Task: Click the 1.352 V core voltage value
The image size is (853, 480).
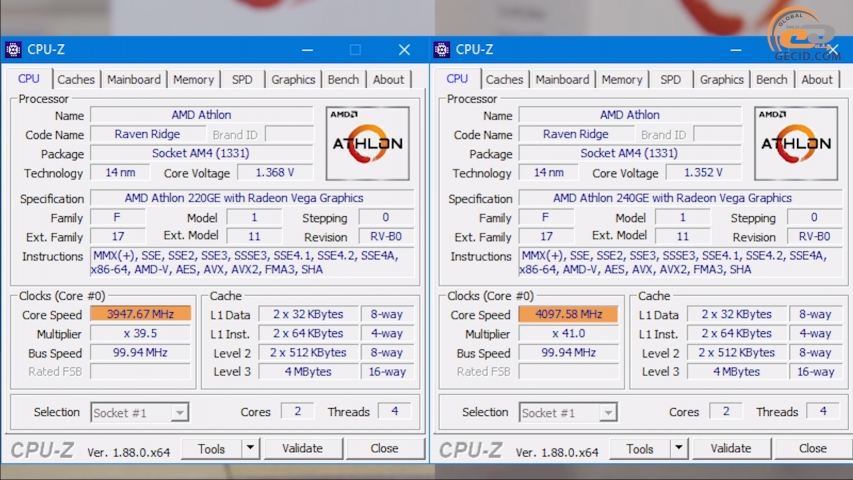Action: tap(703, 173)
